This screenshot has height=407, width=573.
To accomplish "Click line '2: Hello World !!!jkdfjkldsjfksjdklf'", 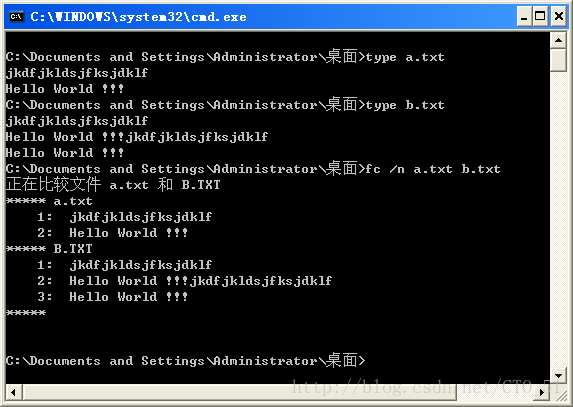I will pyautogui.click(x=185, y=281).
